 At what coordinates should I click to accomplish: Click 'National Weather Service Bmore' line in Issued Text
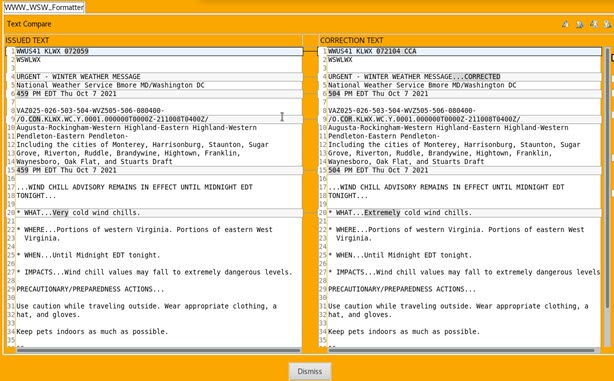tap(110, 85)
